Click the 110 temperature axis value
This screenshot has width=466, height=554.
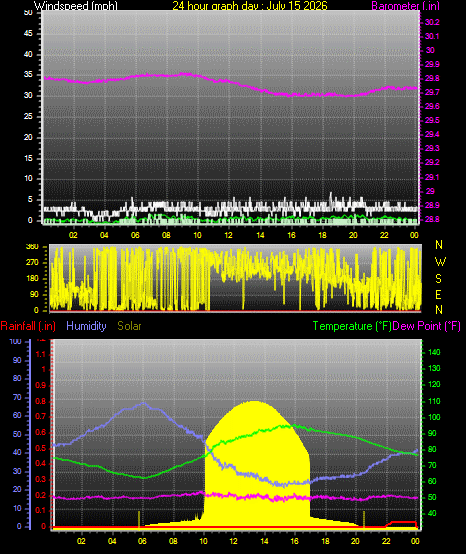pos(434,401)
